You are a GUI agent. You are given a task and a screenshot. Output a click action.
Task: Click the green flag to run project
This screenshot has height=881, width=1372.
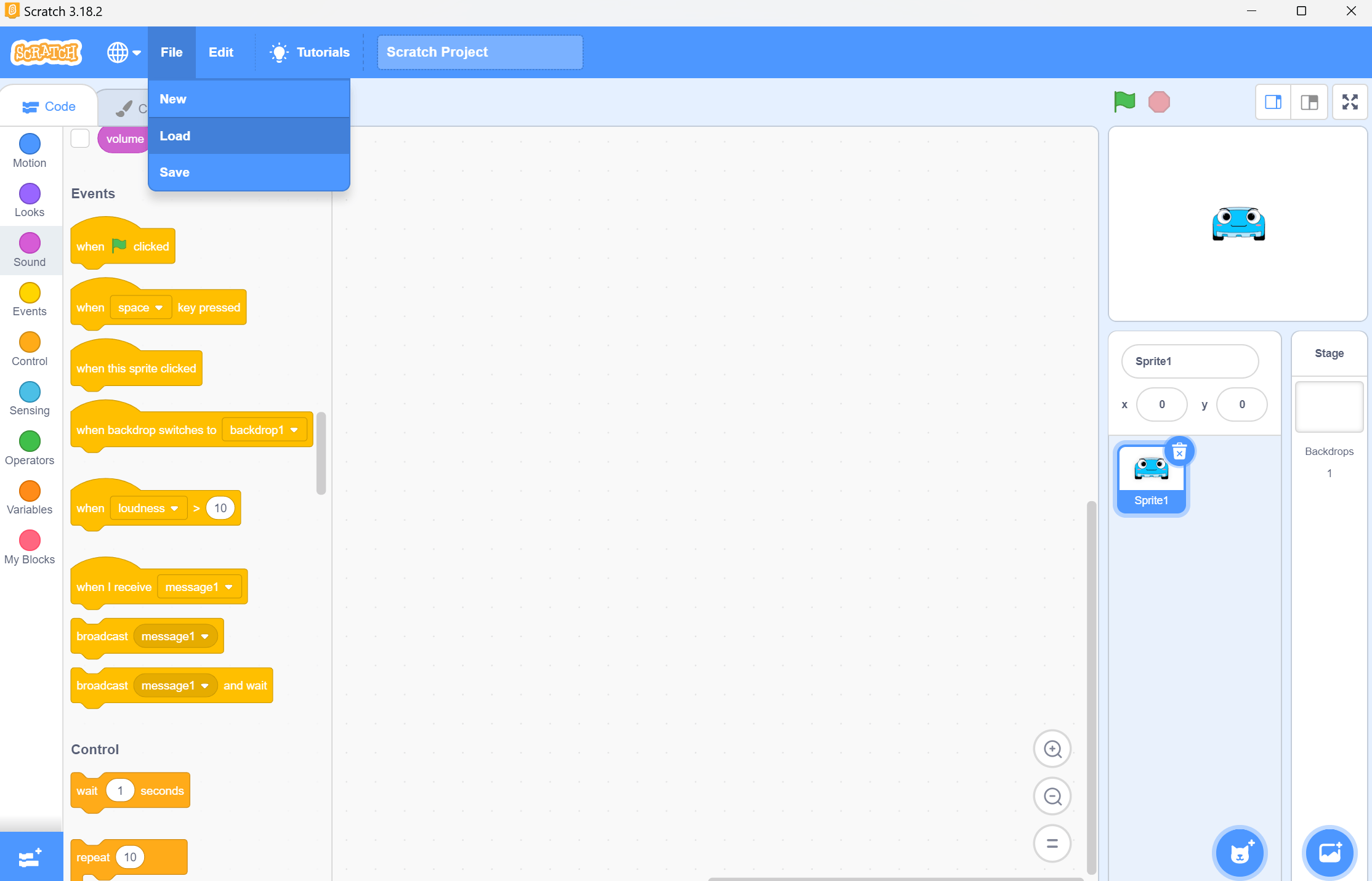1124,102
